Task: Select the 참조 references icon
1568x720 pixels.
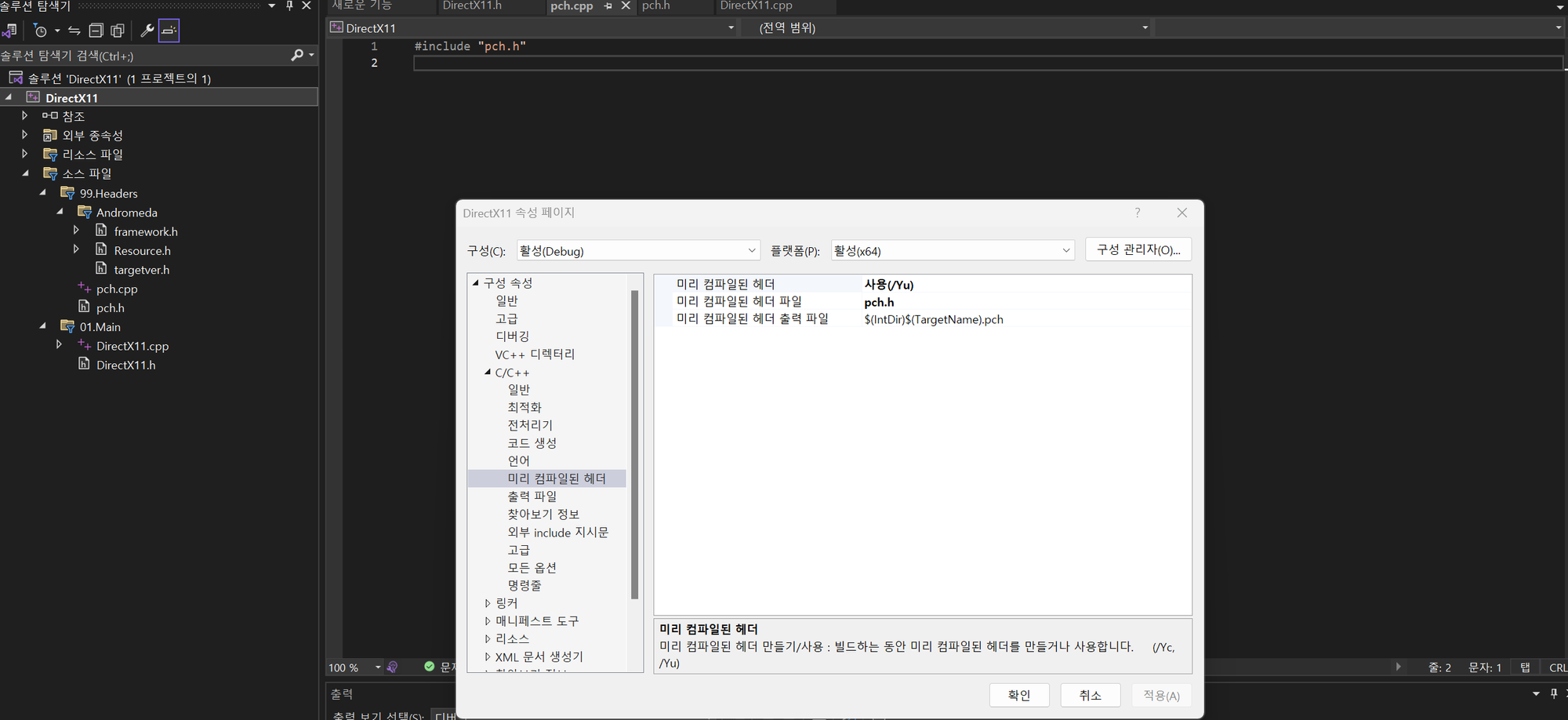Action: click(49, 115)
